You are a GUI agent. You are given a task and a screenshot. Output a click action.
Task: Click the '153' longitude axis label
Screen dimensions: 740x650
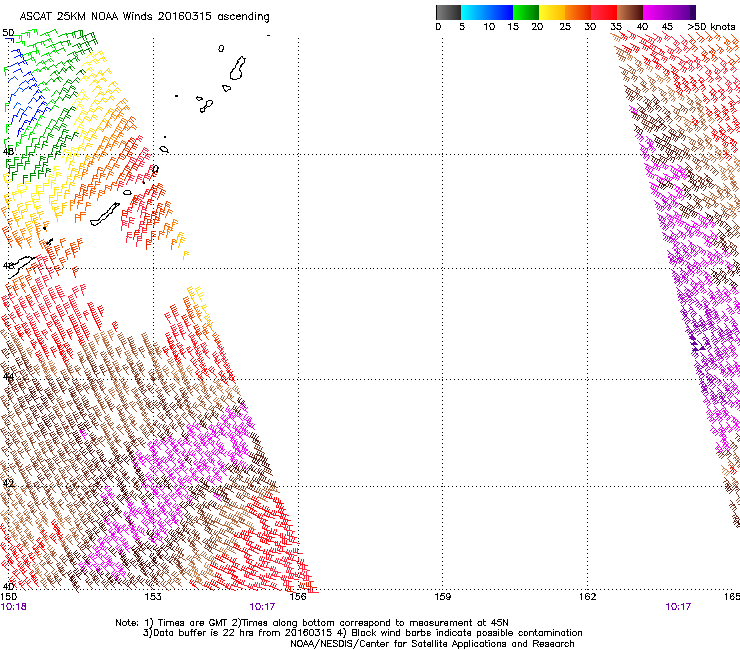[152, 597]
